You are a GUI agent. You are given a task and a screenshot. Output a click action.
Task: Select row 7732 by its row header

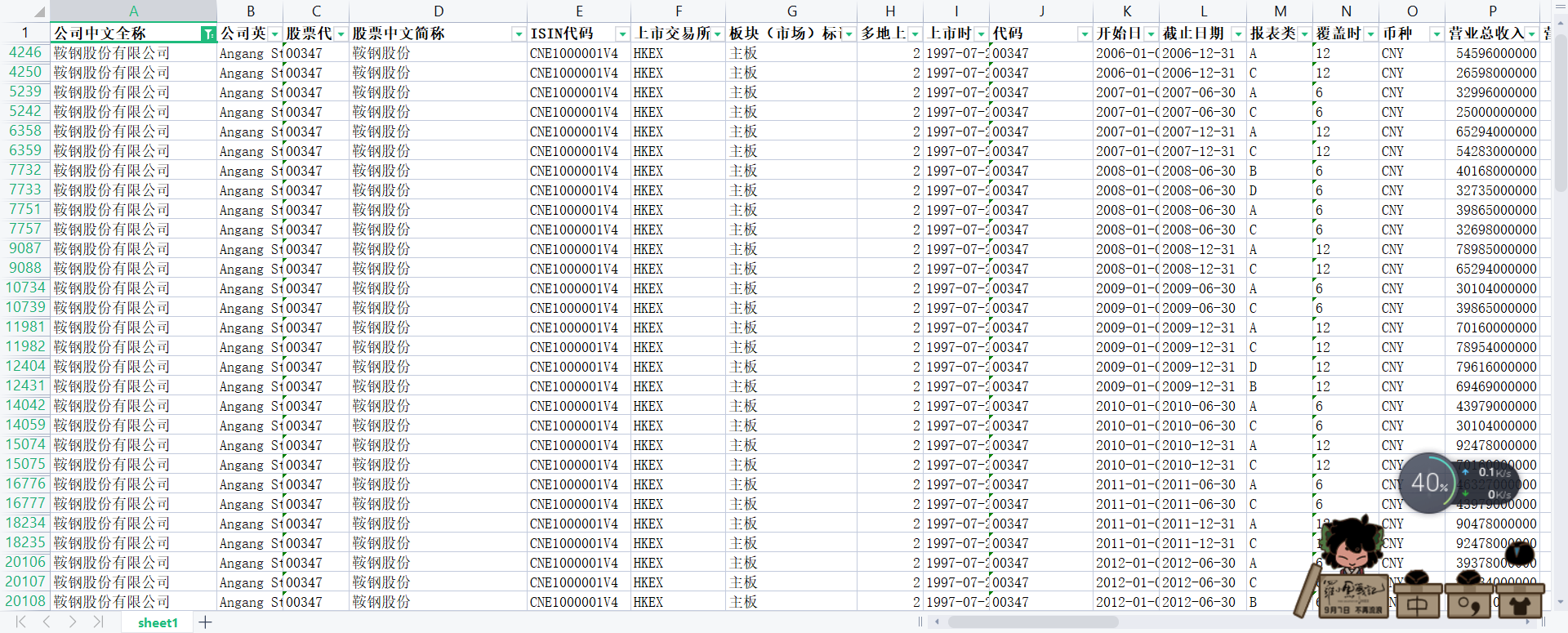click(25, 171)
